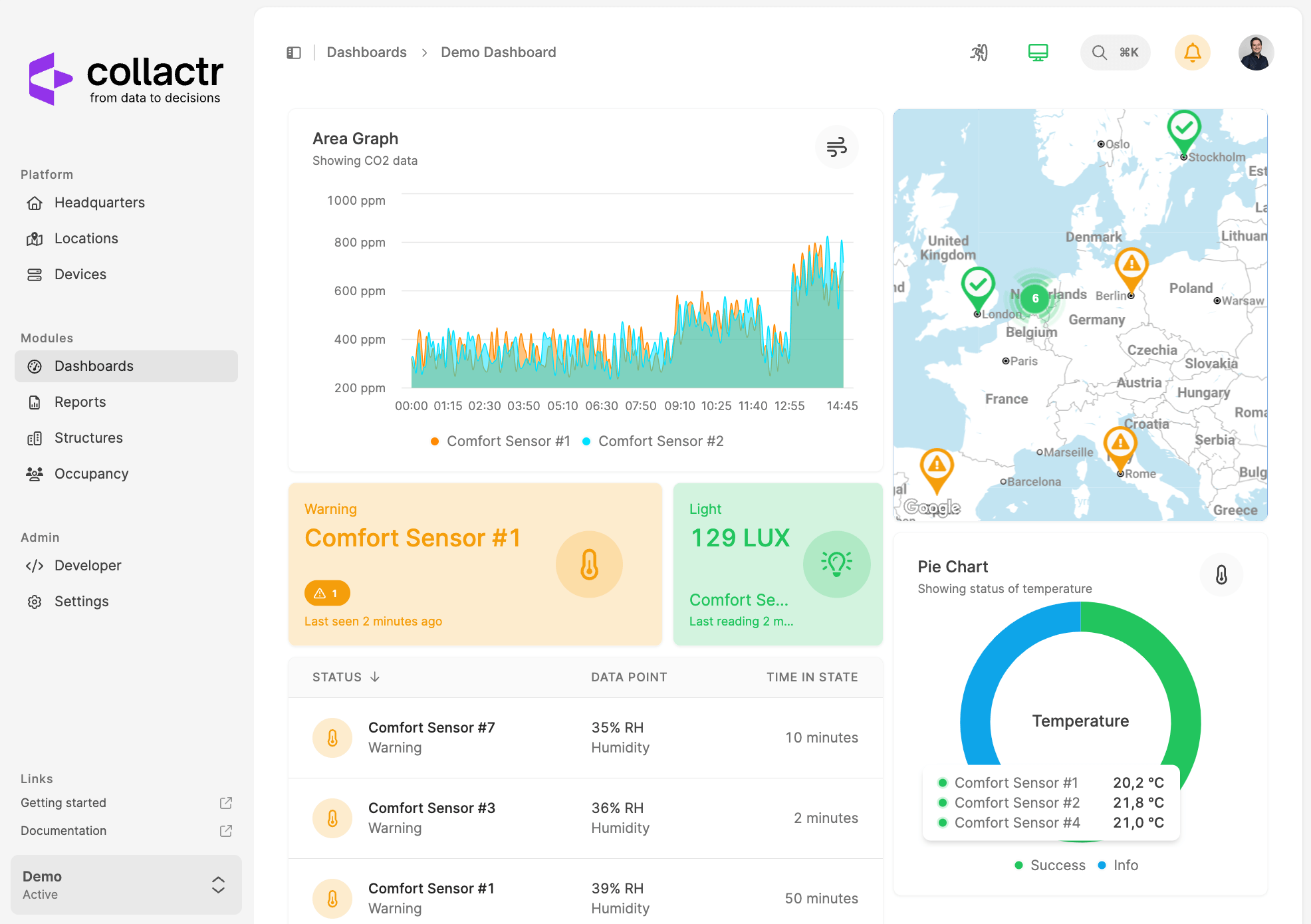Toggle Comfort Sensor #1 in graph legend

(x=500, y=441)
